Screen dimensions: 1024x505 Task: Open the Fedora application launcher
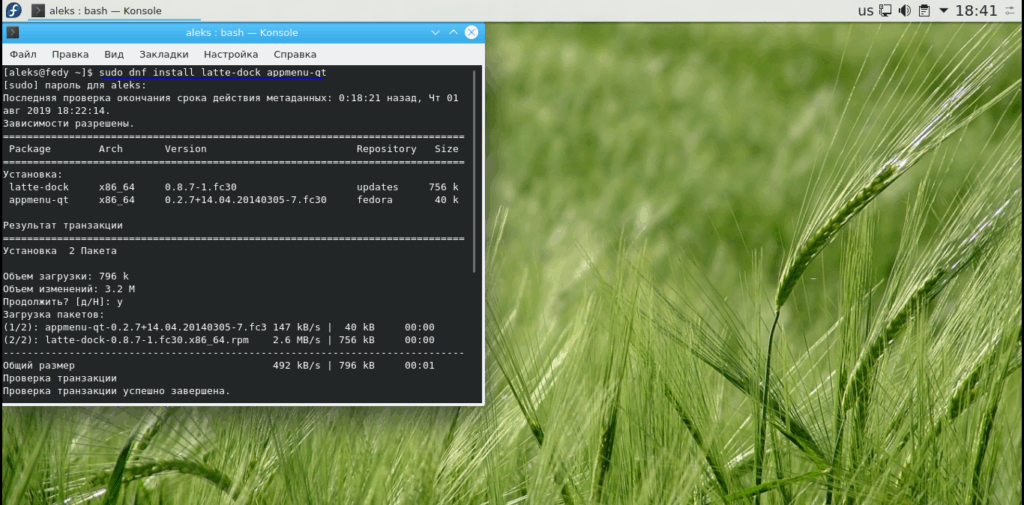(x=11, y=11)
